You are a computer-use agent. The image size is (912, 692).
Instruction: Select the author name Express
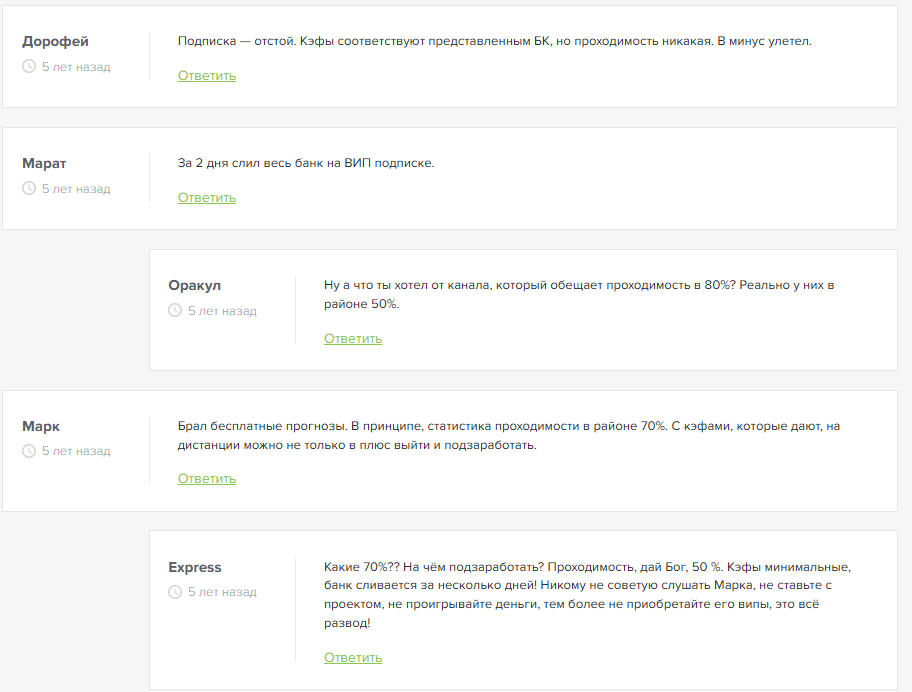[195, 567]
